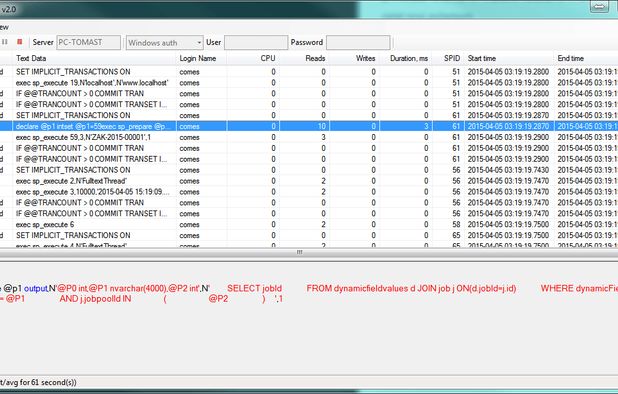Click the Password input field
This screenshot has height=394, width=618.
pyautogui.click(x=358, y=43)
